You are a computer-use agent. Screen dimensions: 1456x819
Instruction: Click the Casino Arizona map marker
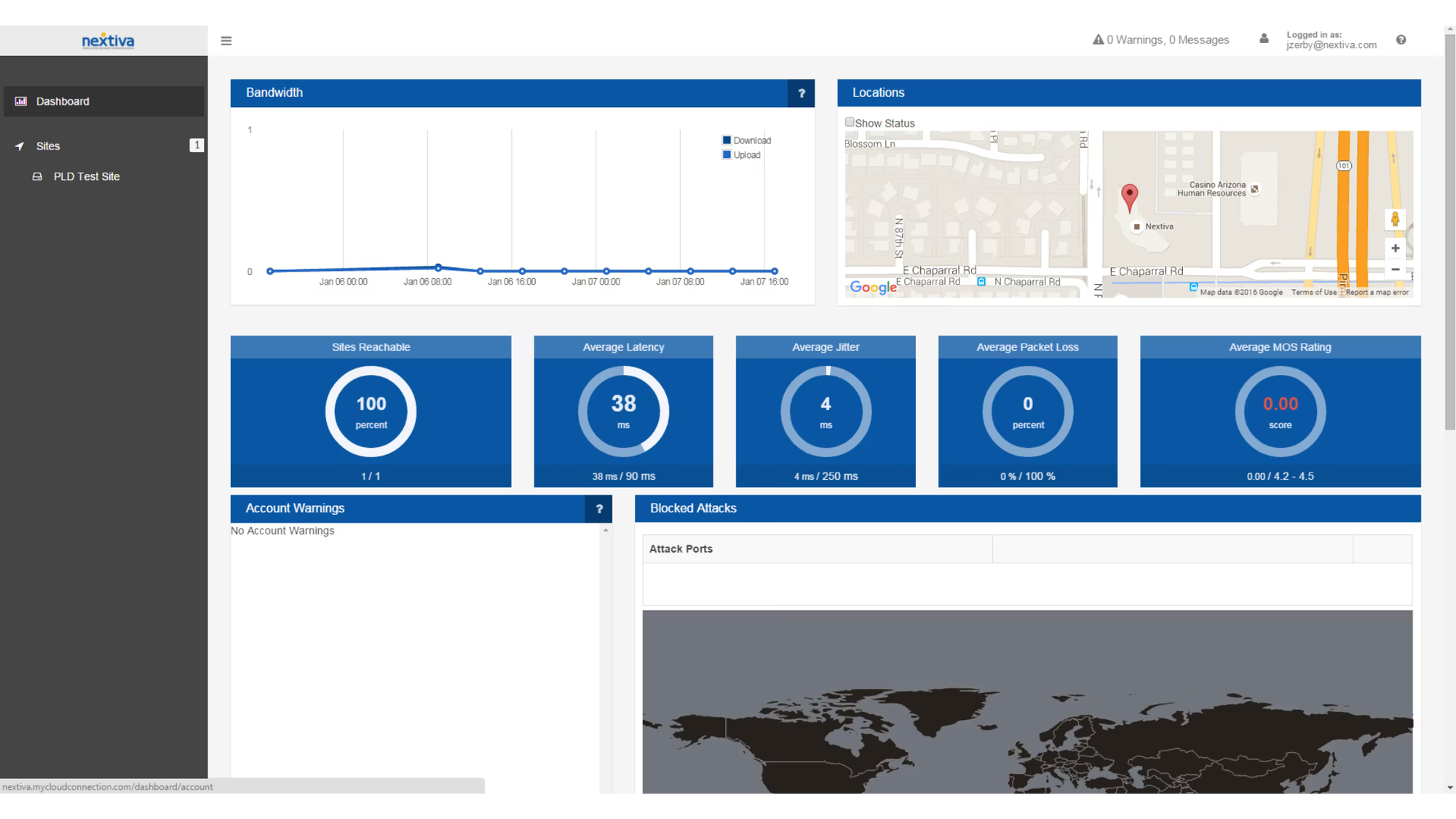click(1254, 189)
